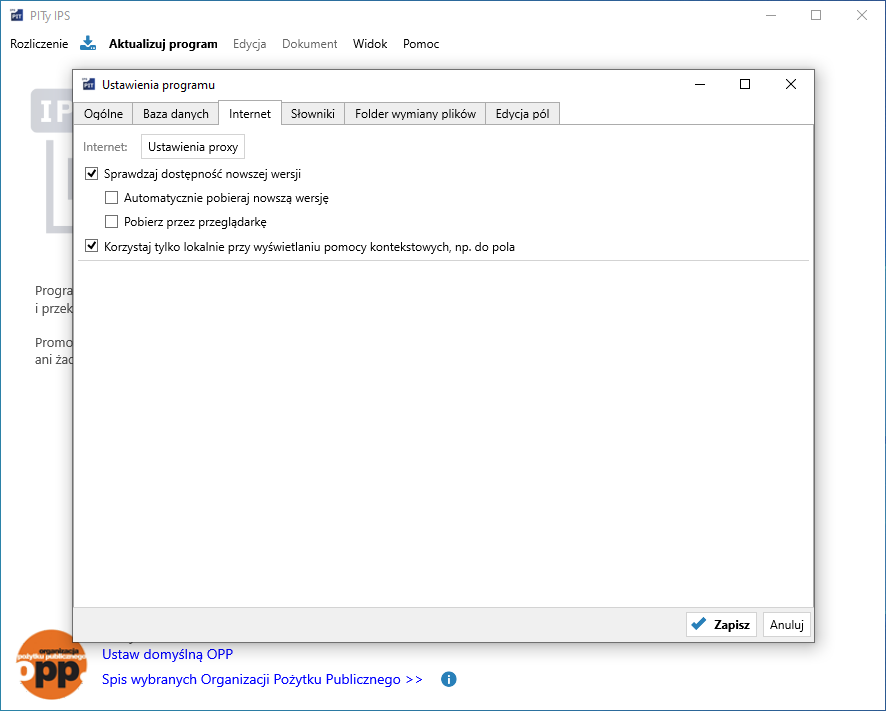Viewport: 886px width, 711px height.
Task: Open the Rozliczenie menu
Action: click(x=39, y=44)
